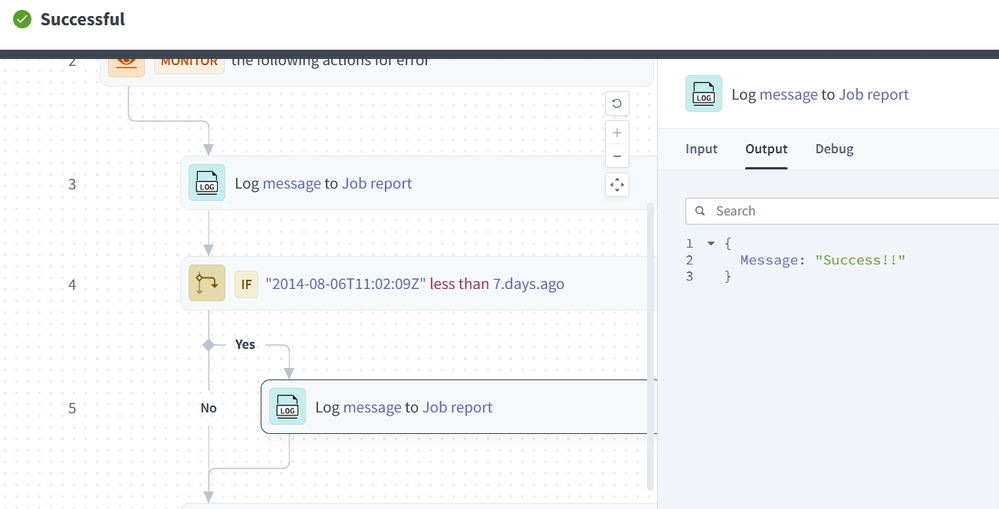Click the search magnifier icon
The width and height of the screenshot is (999, 509).
click(x=700, y=211)
